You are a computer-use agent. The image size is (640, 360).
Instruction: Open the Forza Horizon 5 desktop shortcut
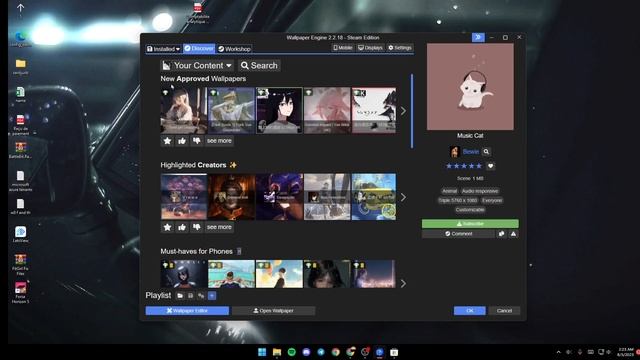[x=20, y=292]
